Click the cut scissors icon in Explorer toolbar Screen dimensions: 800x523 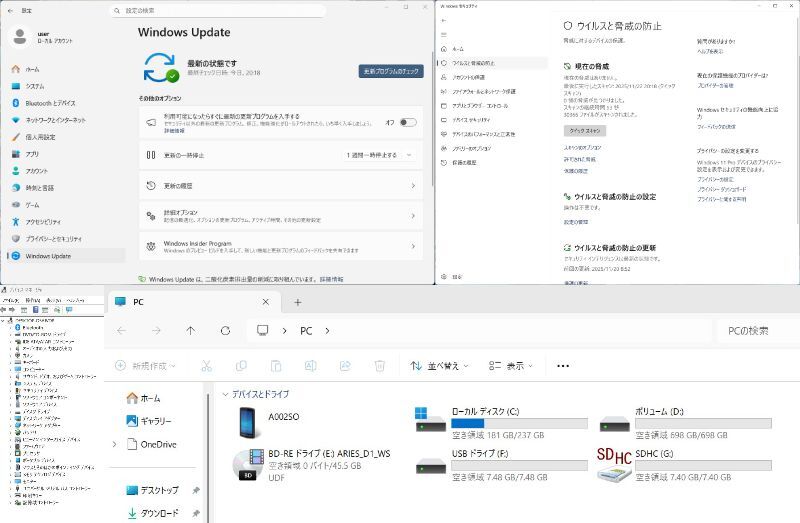(x=206, y=365)
